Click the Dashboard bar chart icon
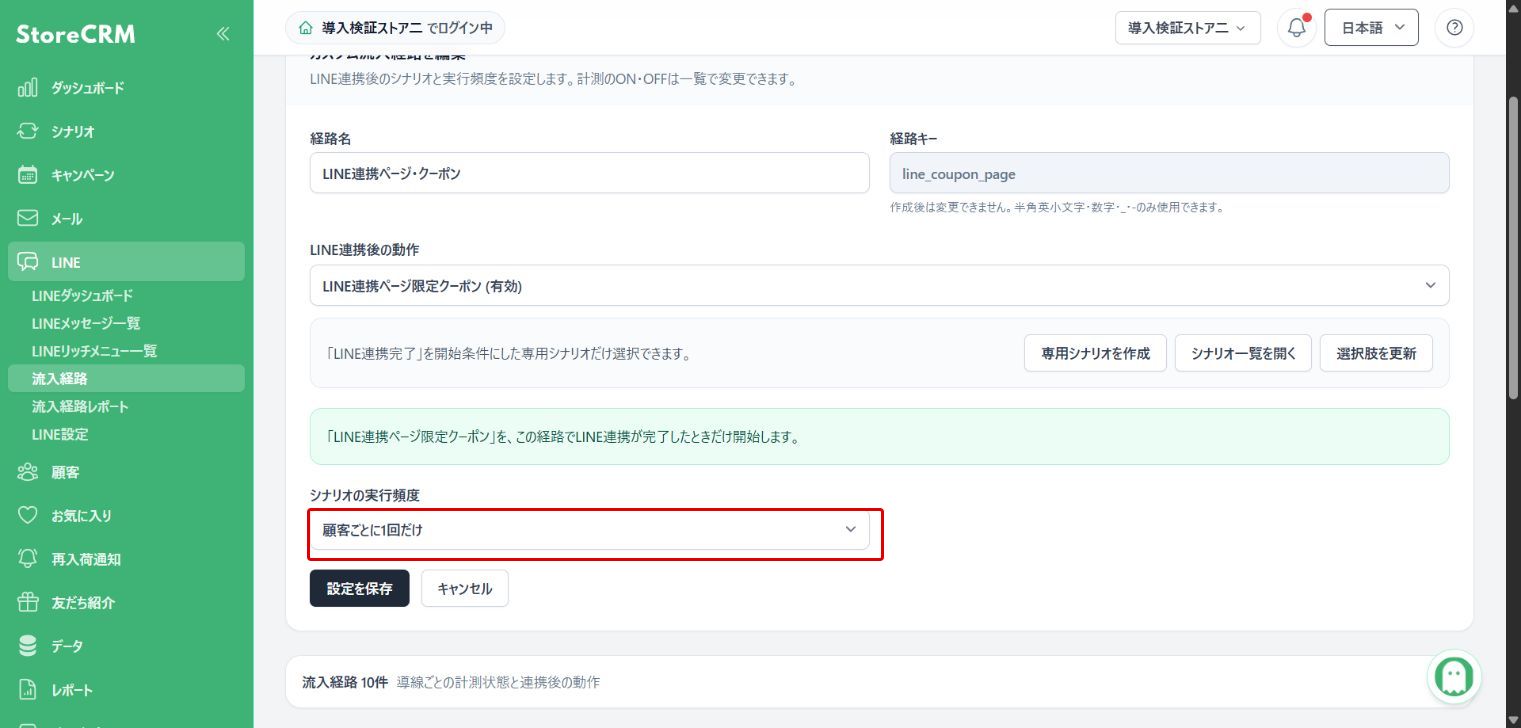The image size is (1521, 728). click(28, 88)
